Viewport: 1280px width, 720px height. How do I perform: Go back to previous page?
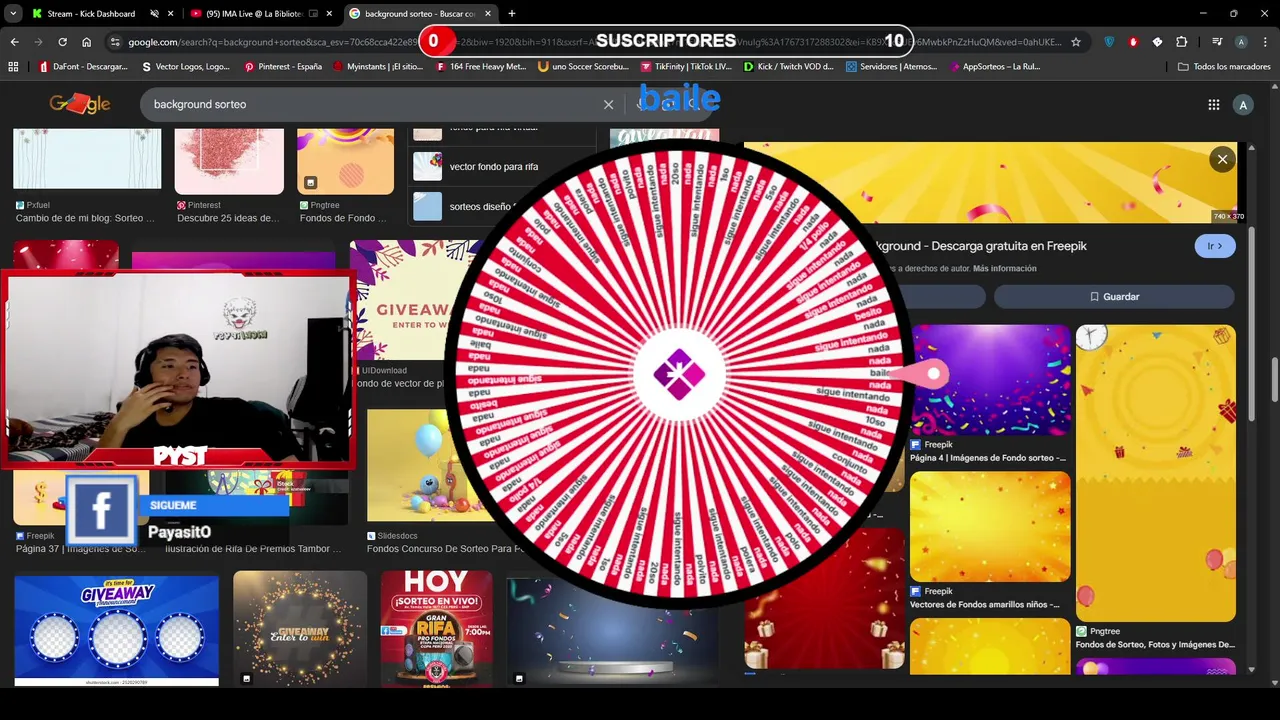coord(14,42)
